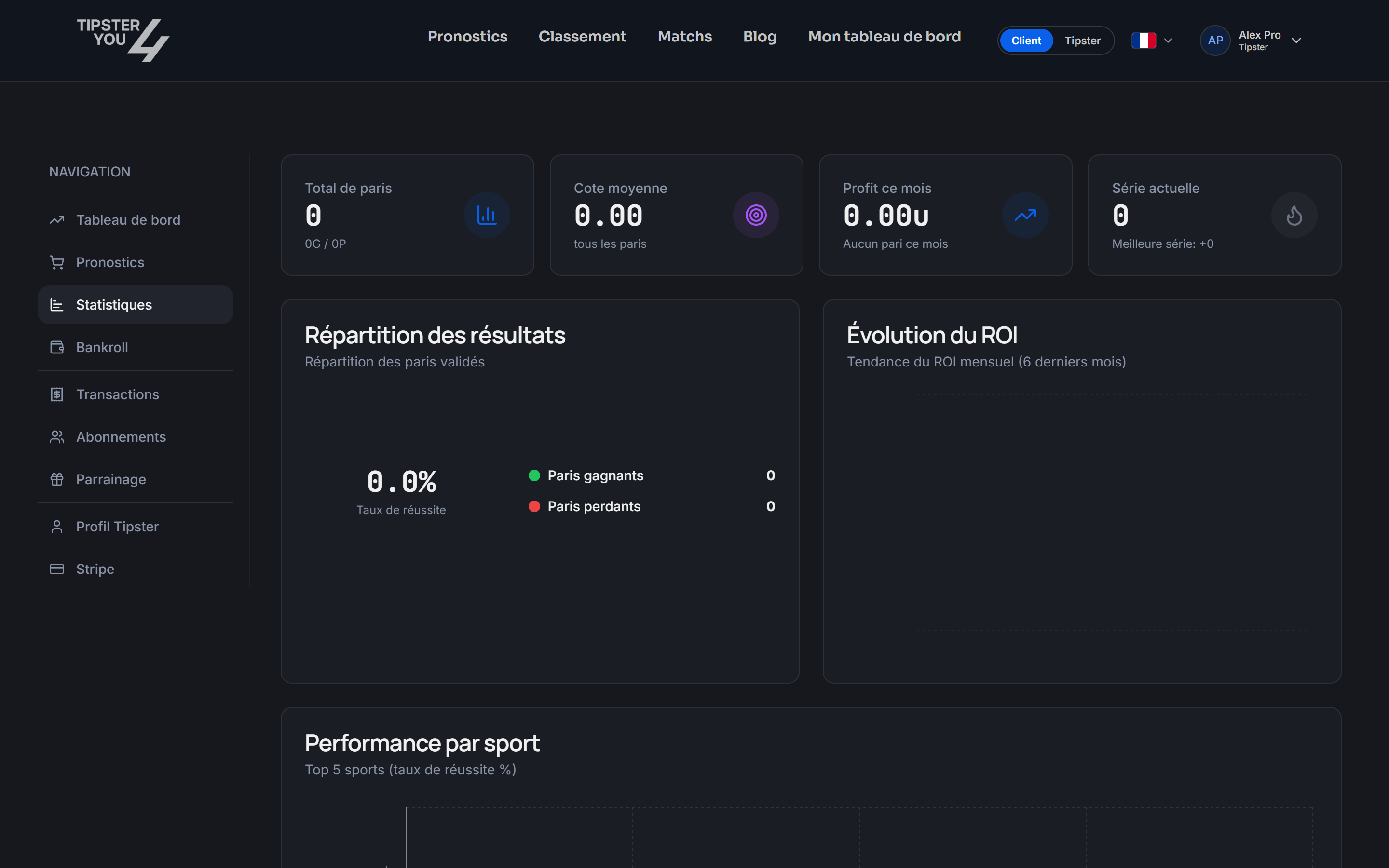Click the AP avatar circle
Screen dimensions: 1389x868
pyautogui.click(x=1215, y=40)
